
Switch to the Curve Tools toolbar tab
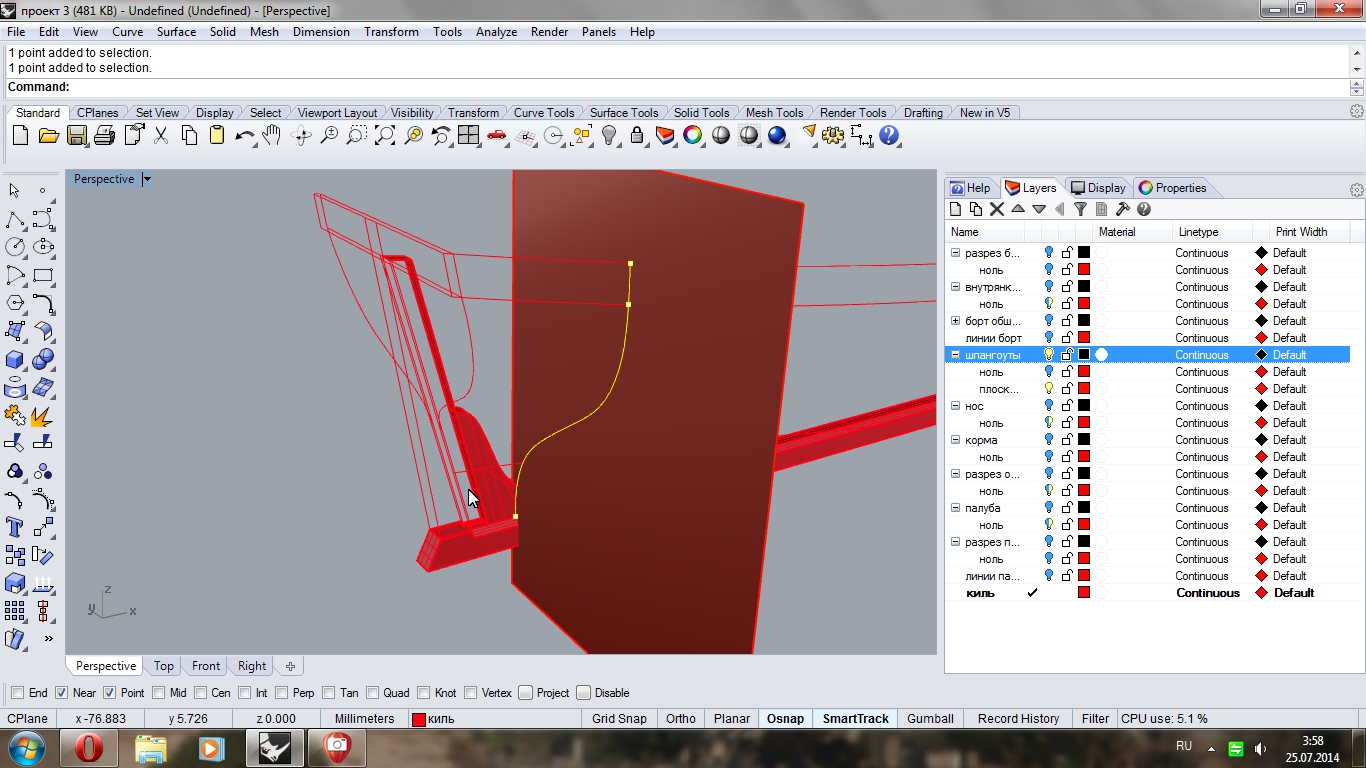click(x=543, y=113)
